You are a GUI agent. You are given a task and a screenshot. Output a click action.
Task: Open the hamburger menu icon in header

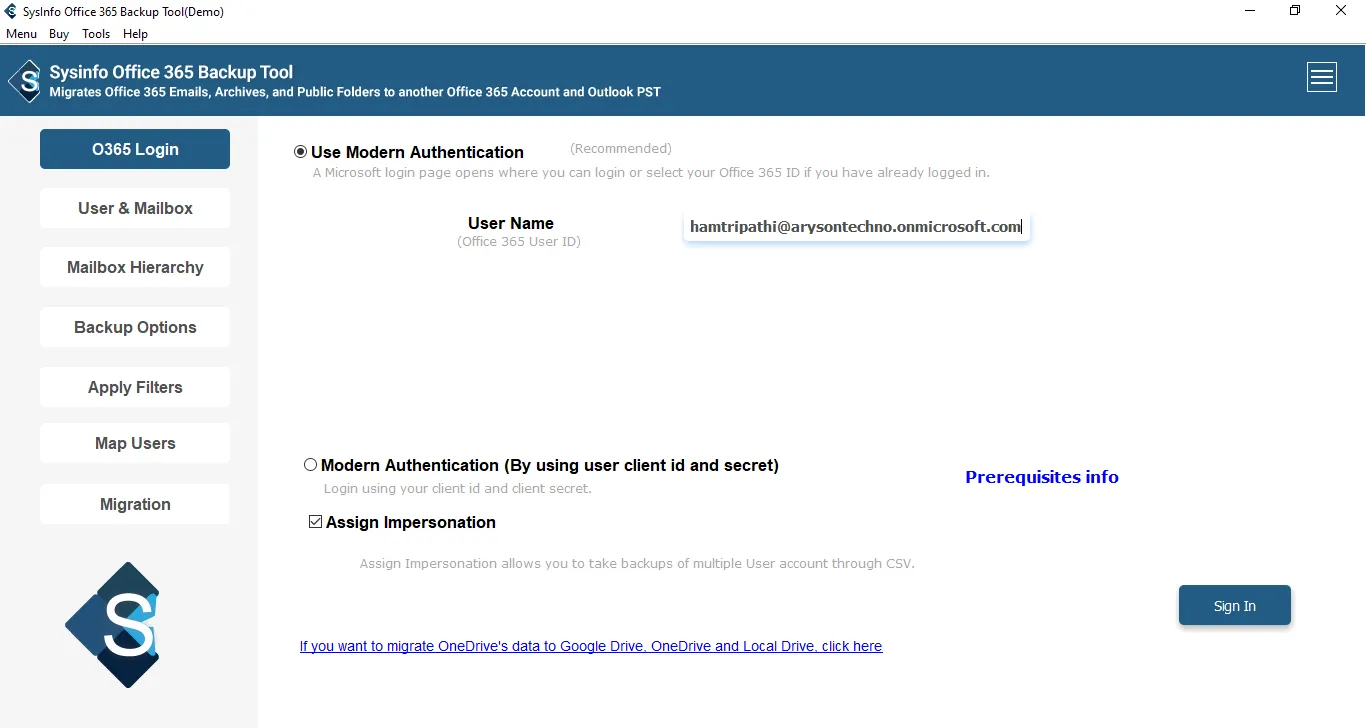point(1321,77)
